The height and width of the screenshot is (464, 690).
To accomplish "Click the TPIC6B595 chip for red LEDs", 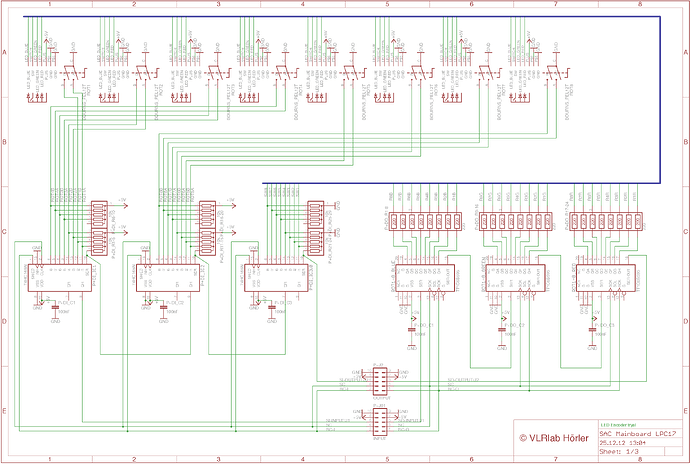I will 606,278.
